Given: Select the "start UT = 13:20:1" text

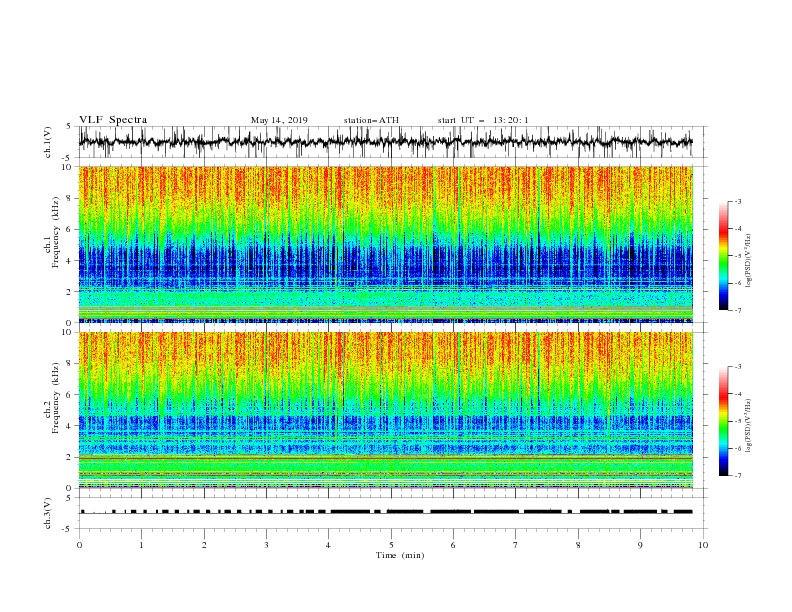Looking at the screenshot, I should coord(483,120).
